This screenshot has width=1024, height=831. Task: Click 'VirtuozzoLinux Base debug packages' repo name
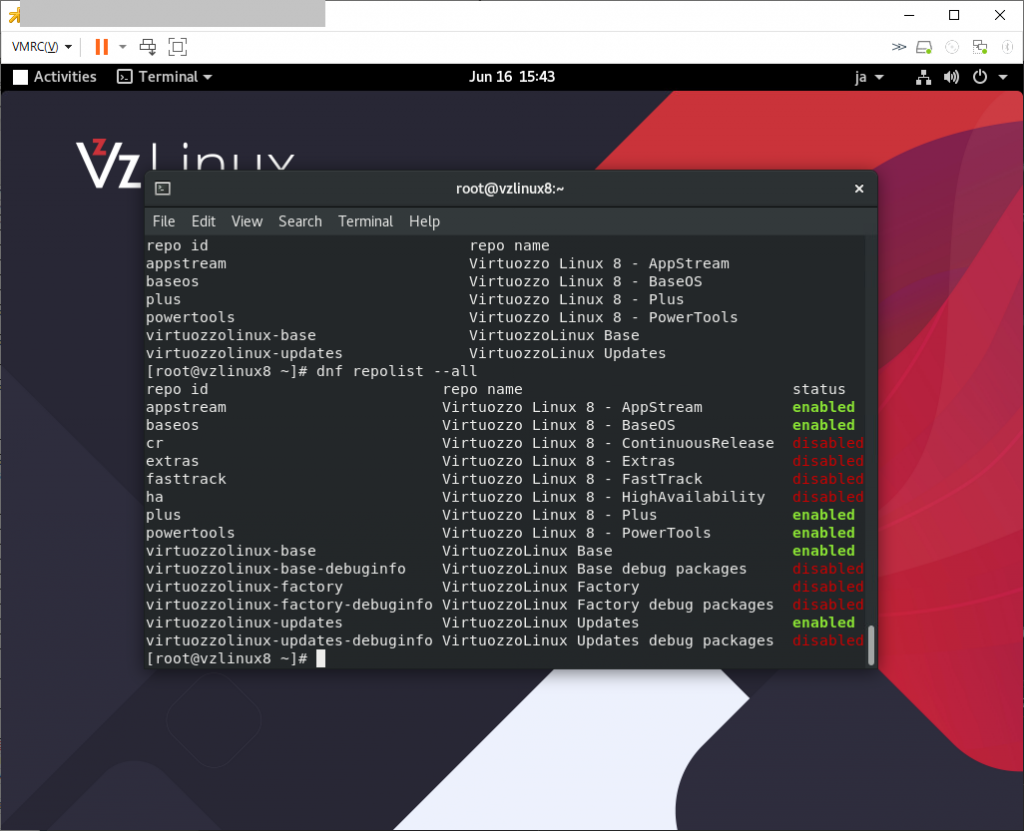pos(594,569)
